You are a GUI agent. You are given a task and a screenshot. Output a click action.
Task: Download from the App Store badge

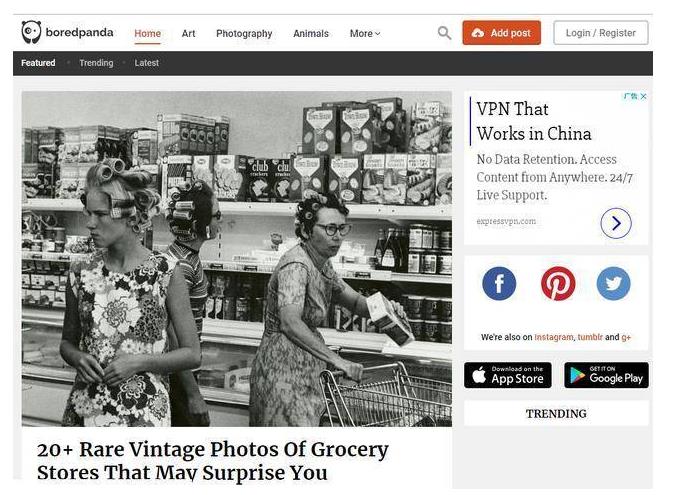coord(508,375)
